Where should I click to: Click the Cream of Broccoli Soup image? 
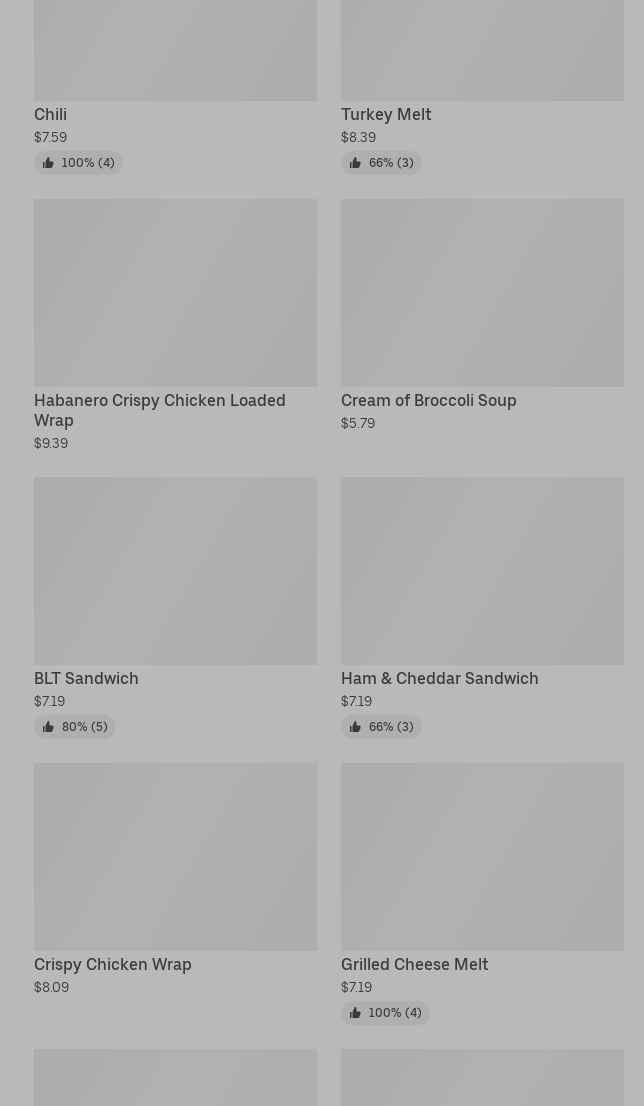tap(482, 292)
